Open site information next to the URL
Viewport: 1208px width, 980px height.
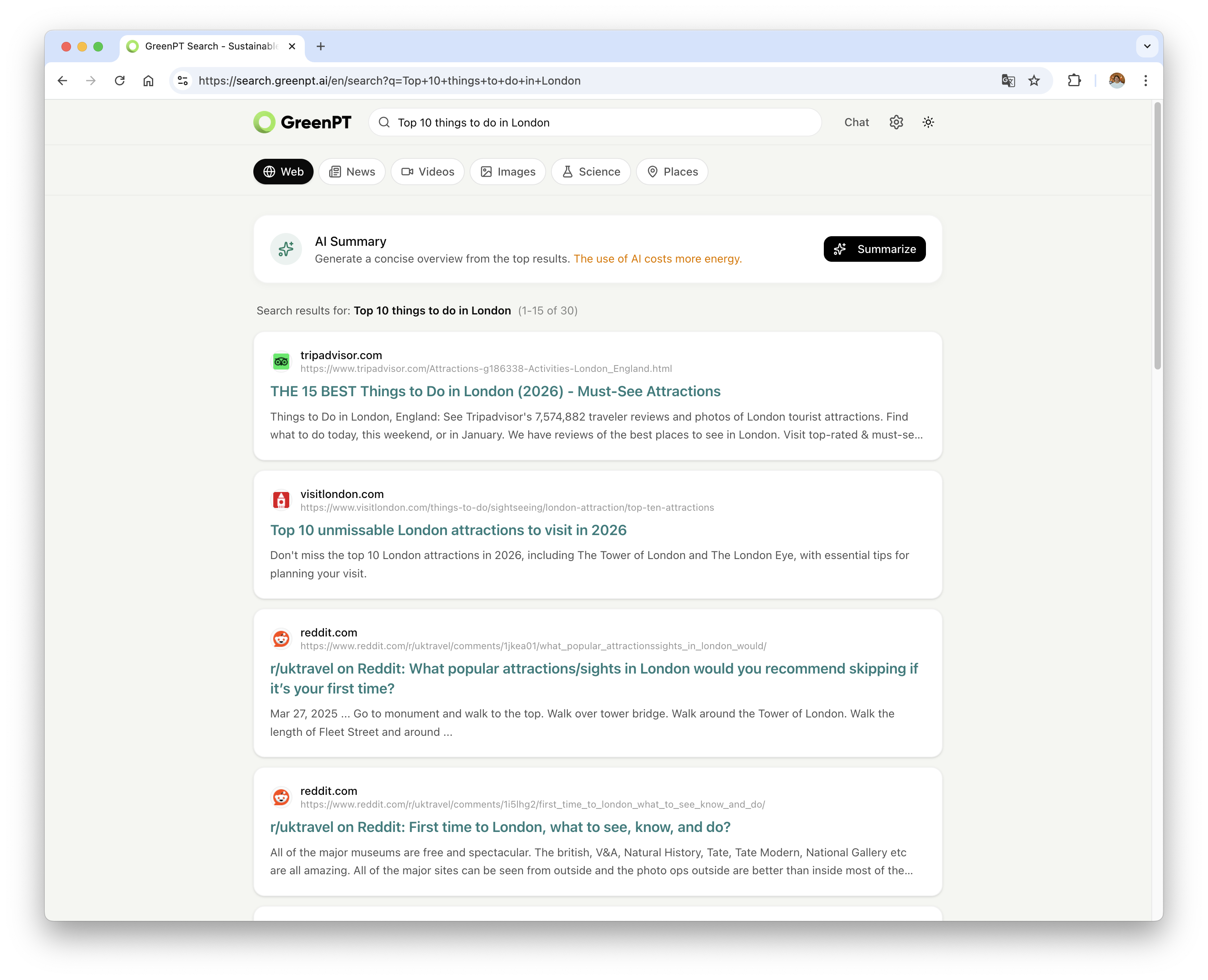182,80
